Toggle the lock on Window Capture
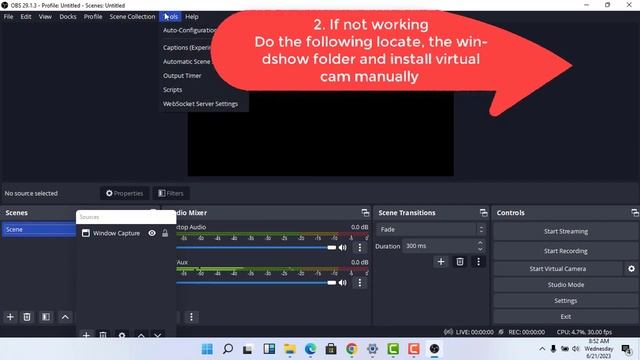 [165, 233]
